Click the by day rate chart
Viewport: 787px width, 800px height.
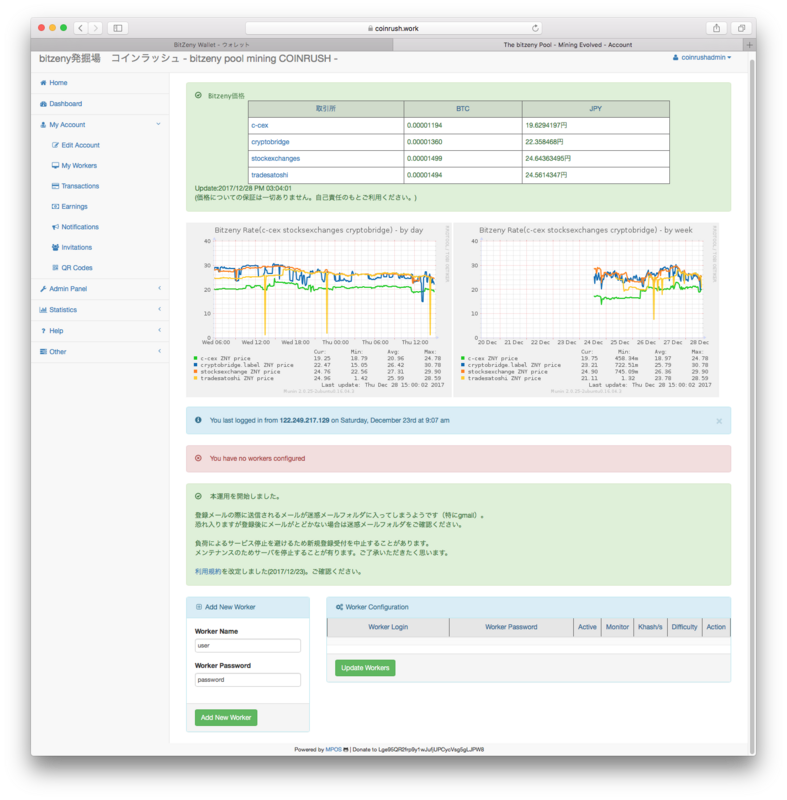click(319, 310)
